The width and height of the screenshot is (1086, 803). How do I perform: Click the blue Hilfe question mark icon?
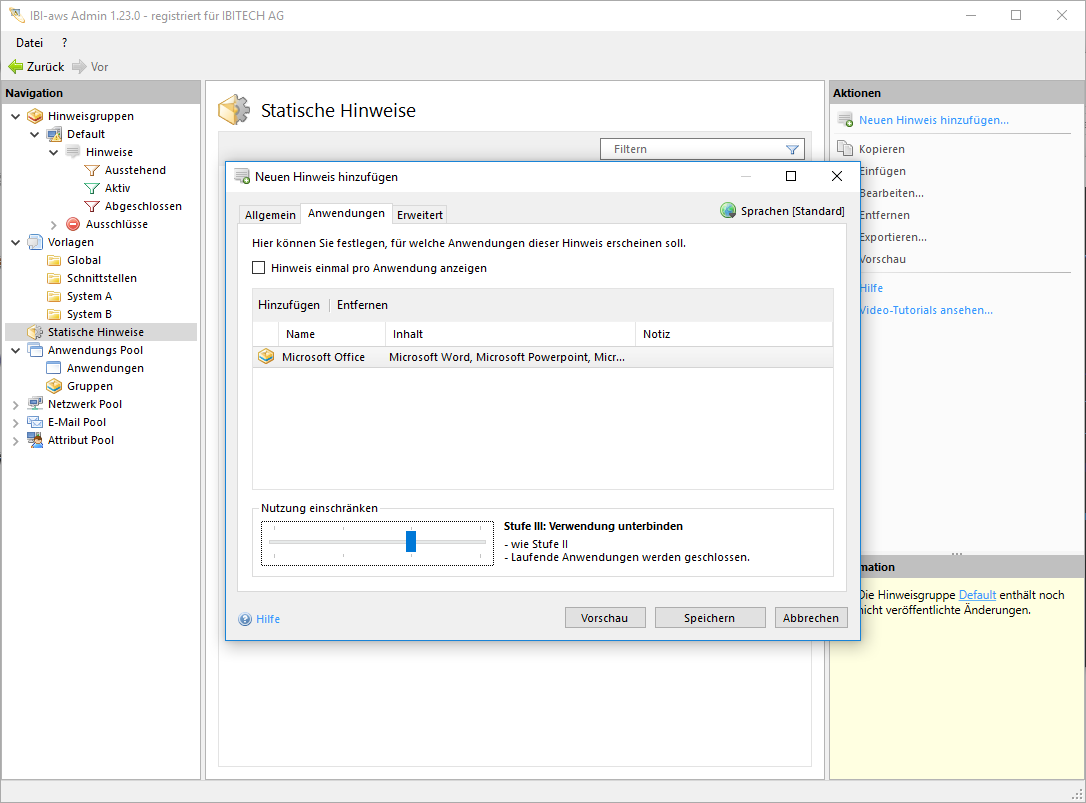coord(245,619)
